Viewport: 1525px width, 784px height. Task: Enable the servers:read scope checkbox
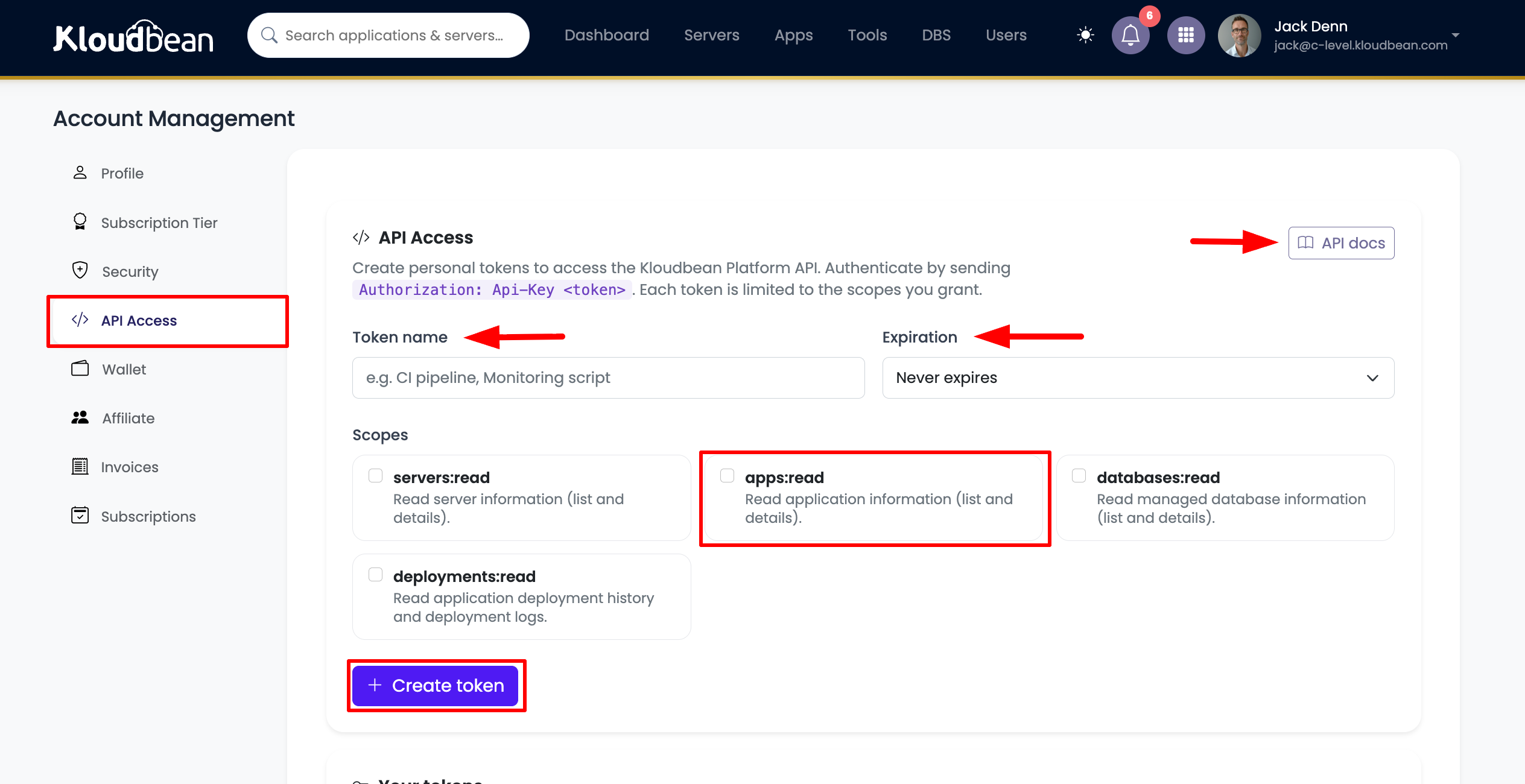coord(375,476)
